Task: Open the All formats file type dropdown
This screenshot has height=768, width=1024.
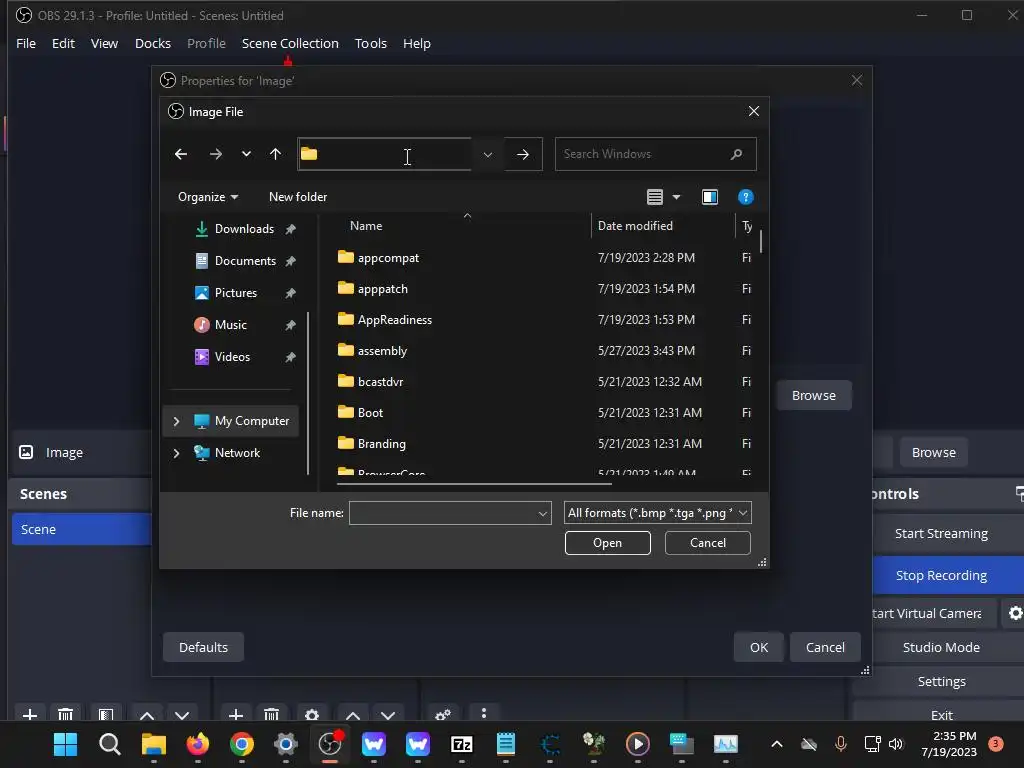Action: [x=658, y=513]
